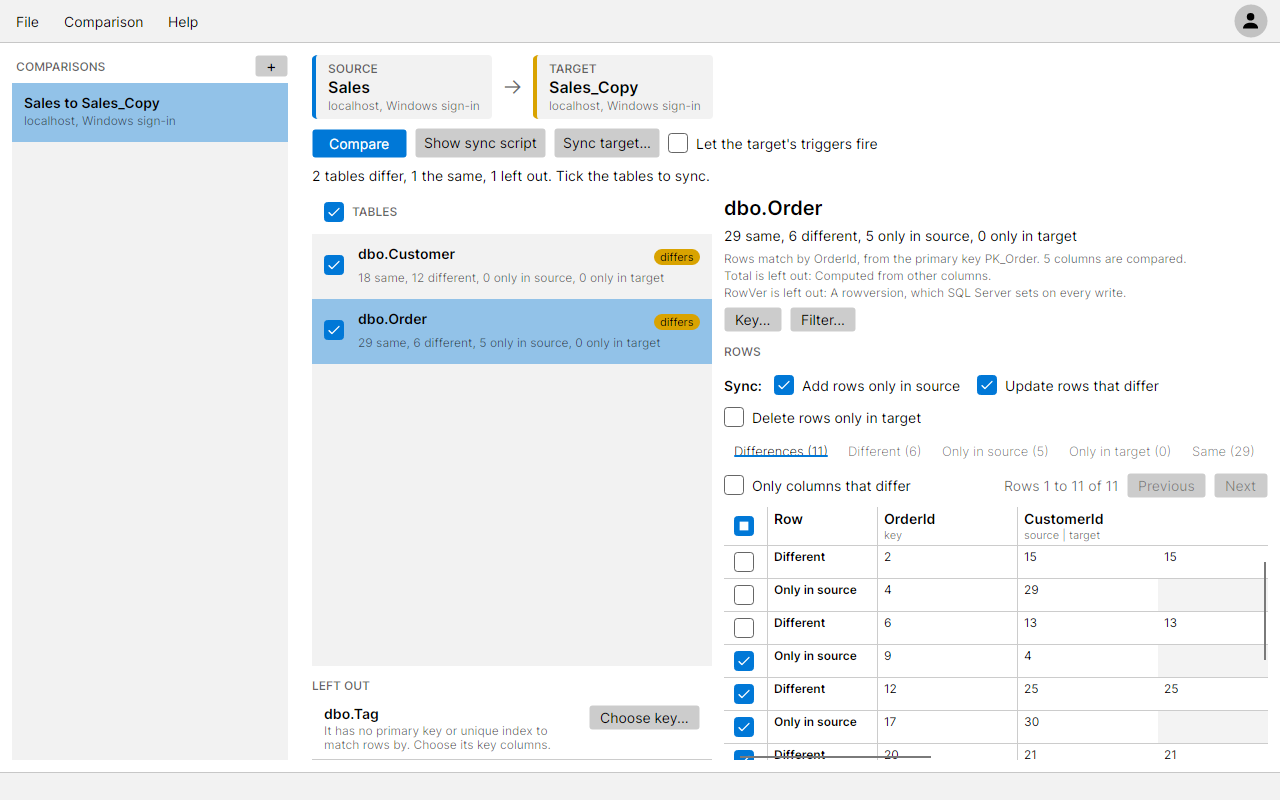Open the Comparison menu

[104, 22]
